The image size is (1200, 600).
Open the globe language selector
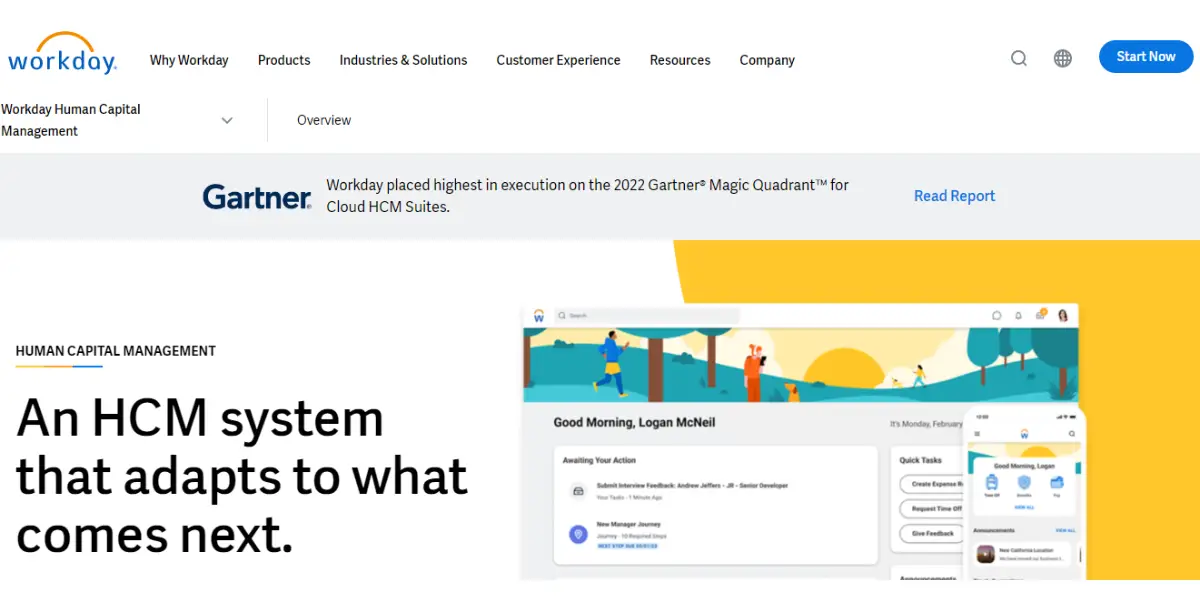point(1063,58)
